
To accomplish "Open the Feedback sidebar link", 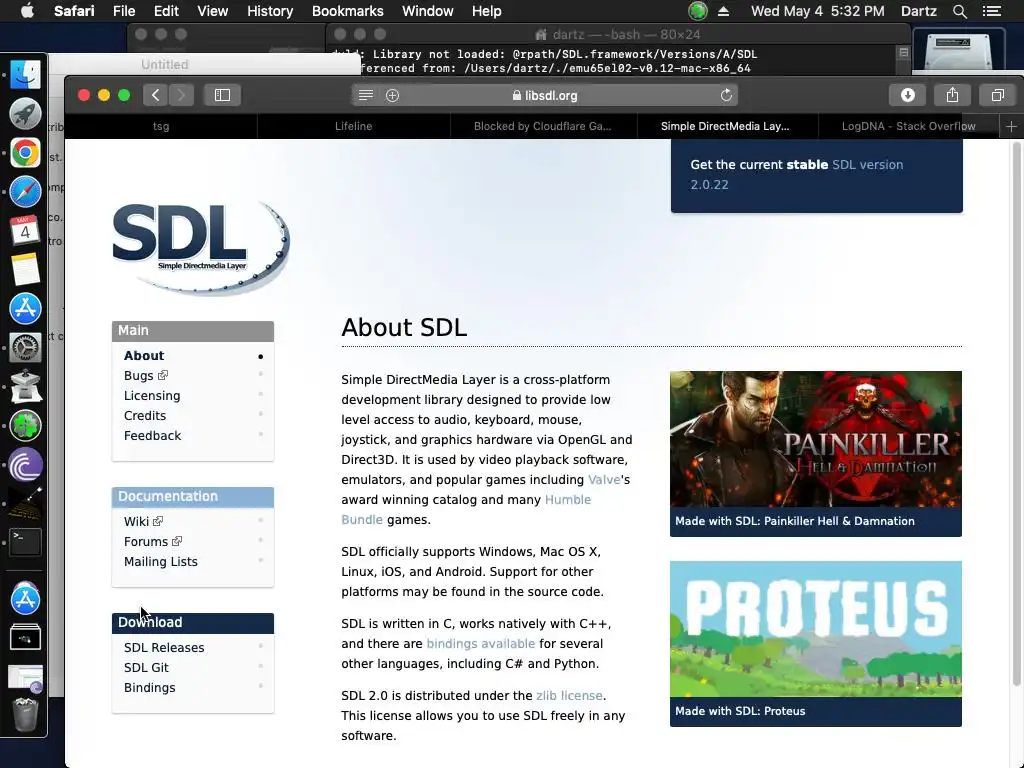I will [x=152, y=436].
